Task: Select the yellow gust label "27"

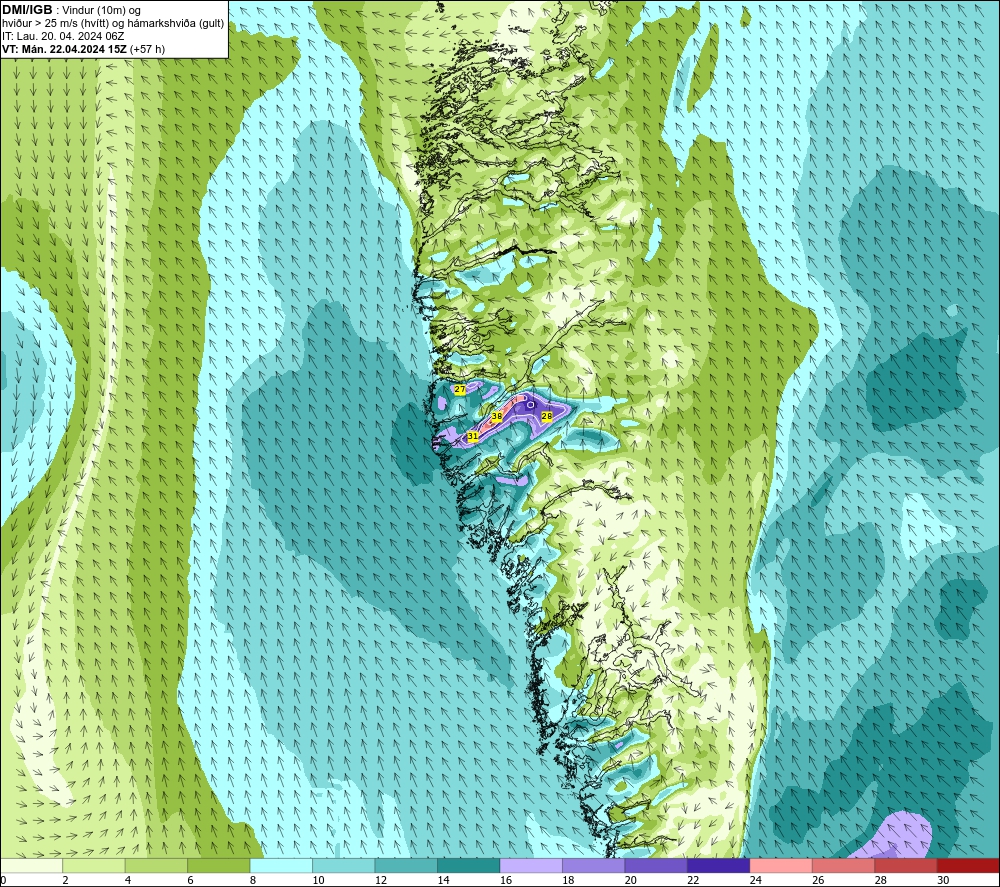Action: (x=459, y=389)
